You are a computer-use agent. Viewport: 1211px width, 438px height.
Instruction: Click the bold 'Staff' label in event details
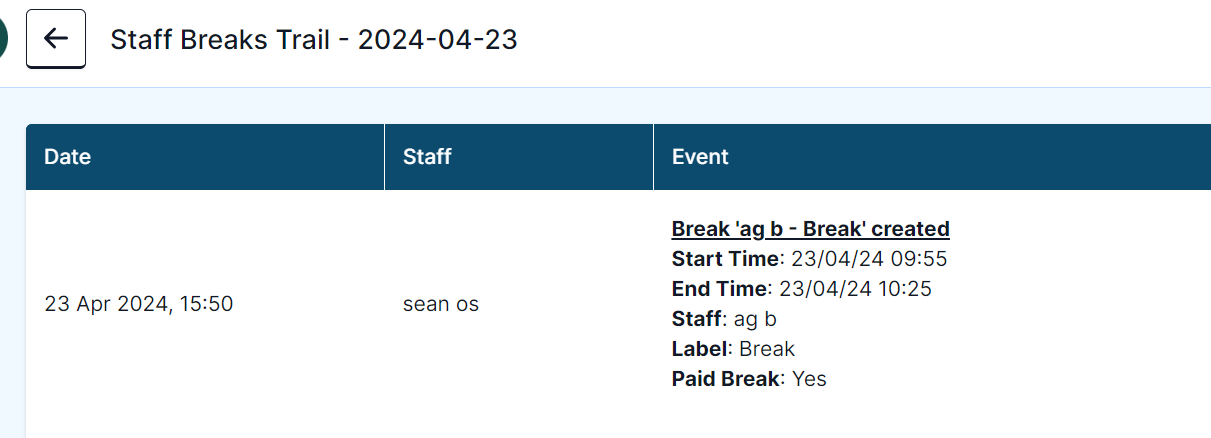pyautogui.click(x=697, y=319)
